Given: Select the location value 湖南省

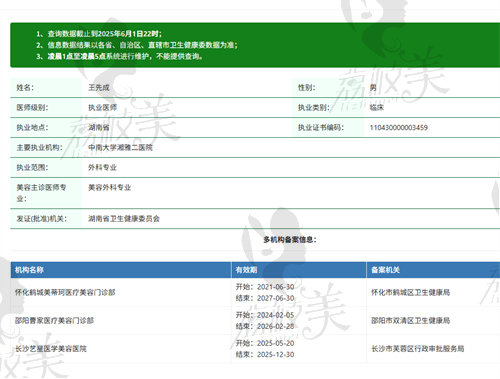Looking at the screenshot, I should coord(99,127).
